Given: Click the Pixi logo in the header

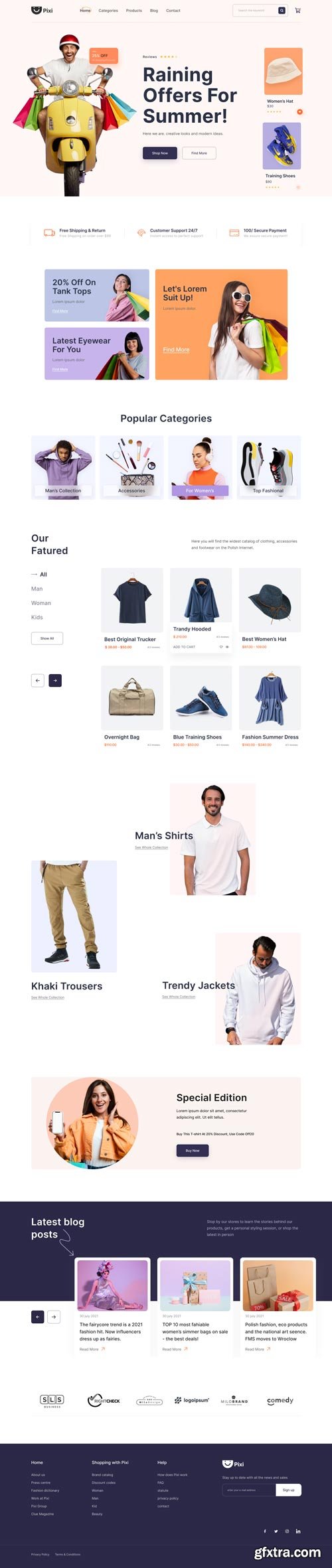Looking at the screenshot, I should click(42, 11).
